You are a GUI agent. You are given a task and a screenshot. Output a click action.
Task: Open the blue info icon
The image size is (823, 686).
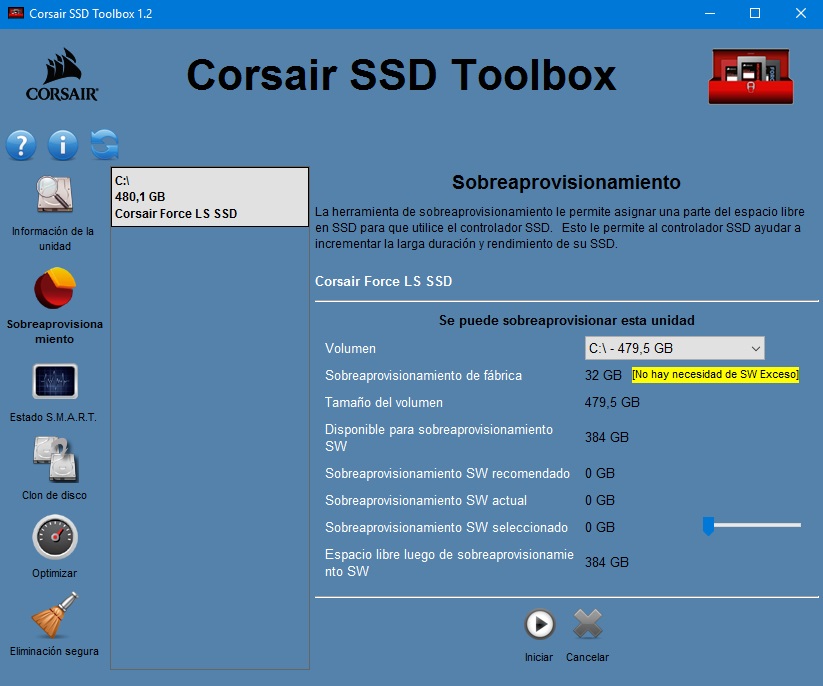[62, 145]
